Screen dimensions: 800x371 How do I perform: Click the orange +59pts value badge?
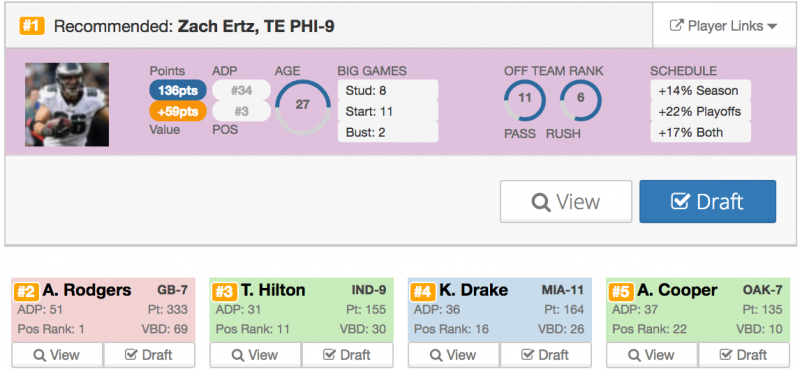tap(178, 111)
